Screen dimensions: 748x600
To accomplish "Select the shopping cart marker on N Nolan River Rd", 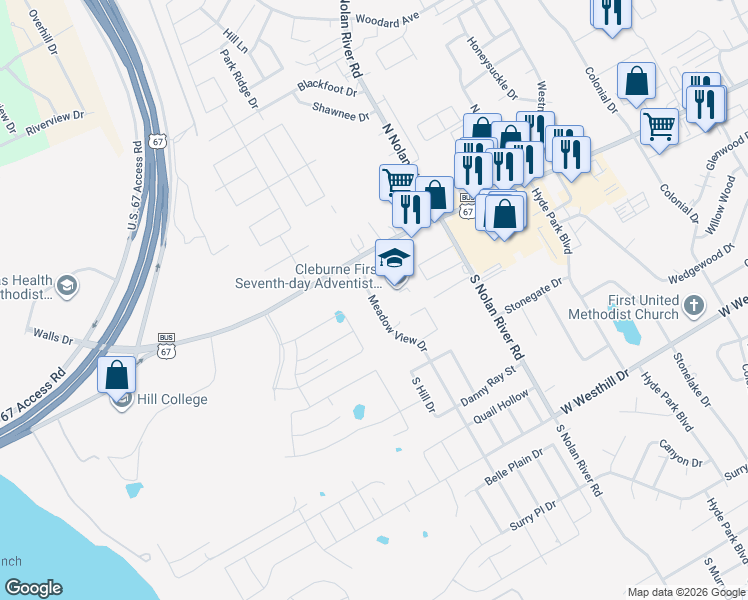I will click(398, 182).
